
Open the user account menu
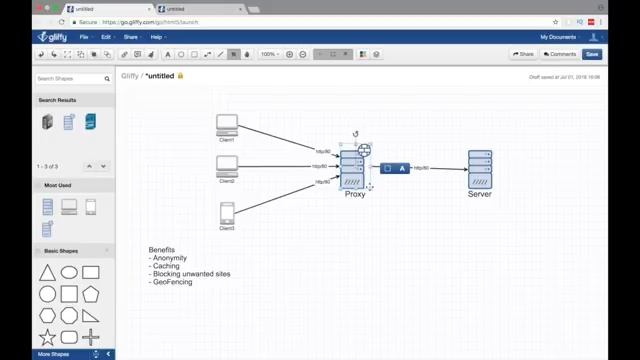(x=595, y=37)
